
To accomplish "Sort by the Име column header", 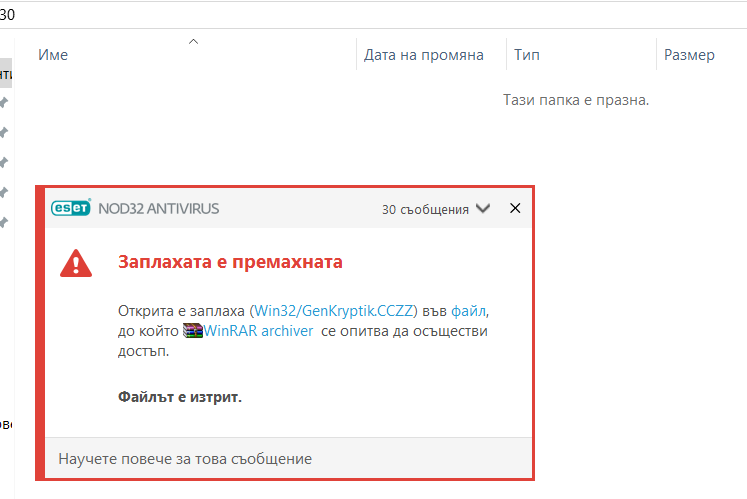I will click(x=53, y=55).
